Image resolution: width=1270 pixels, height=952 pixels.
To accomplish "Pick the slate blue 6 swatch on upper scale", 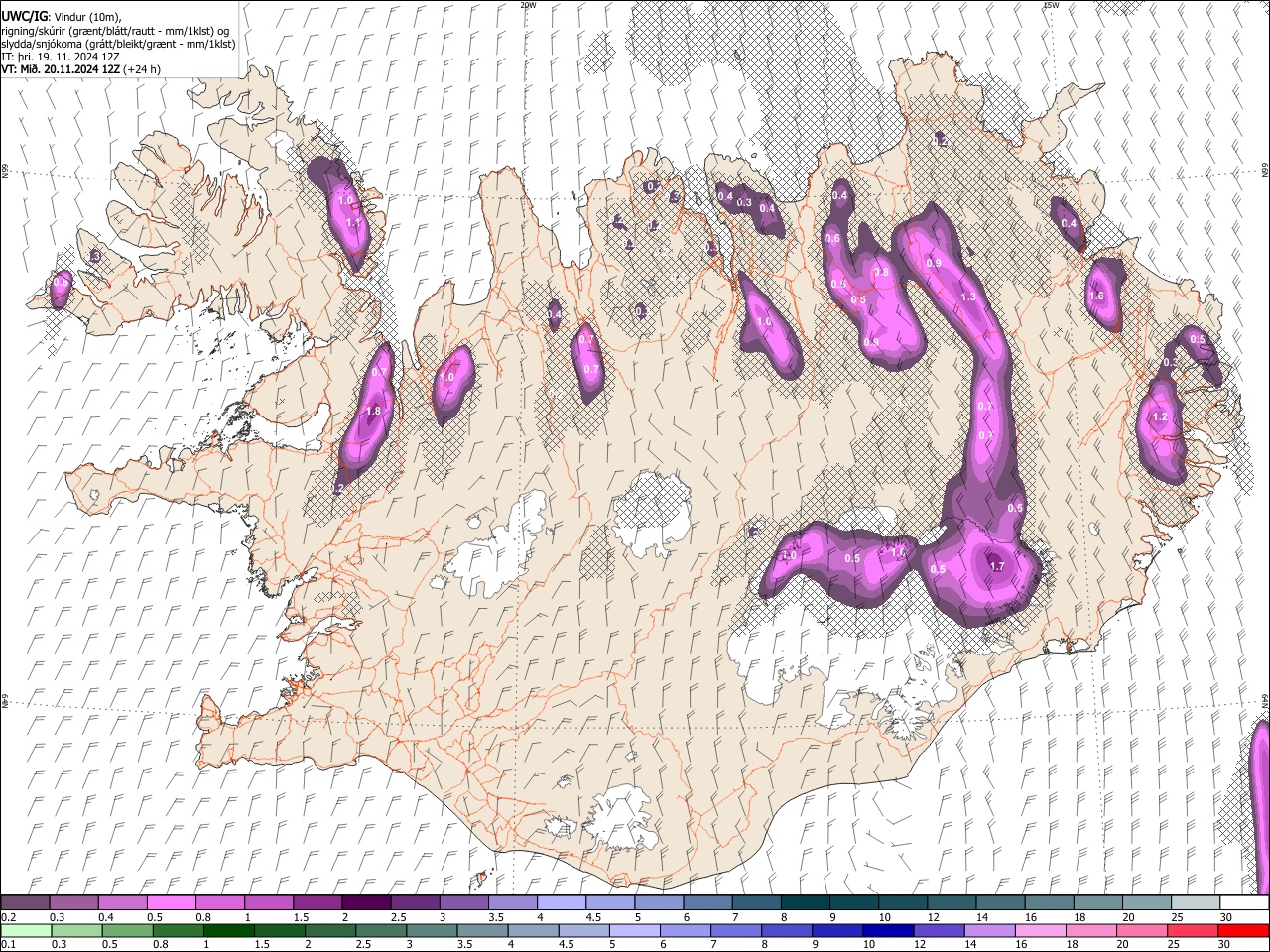I will [706, 902].
